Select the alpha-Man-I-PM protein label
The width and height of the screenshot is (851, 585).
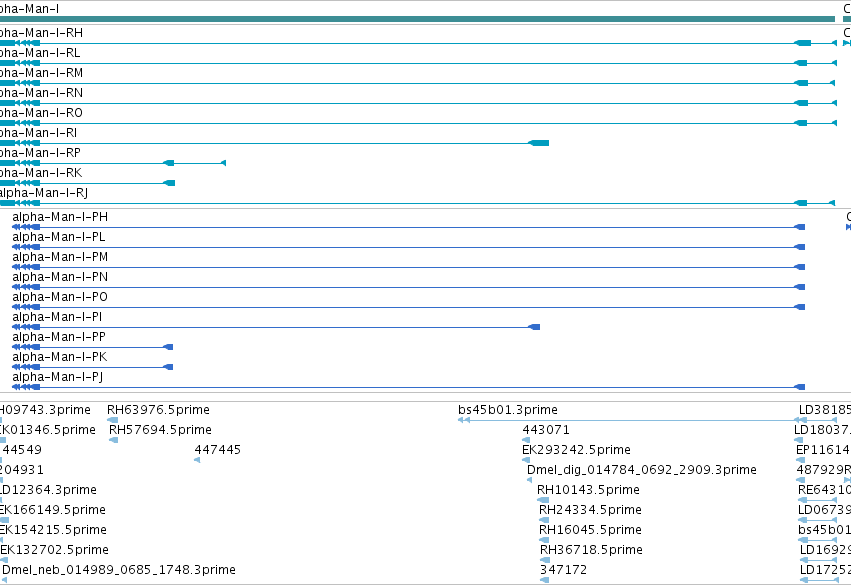tap(60, 257)
